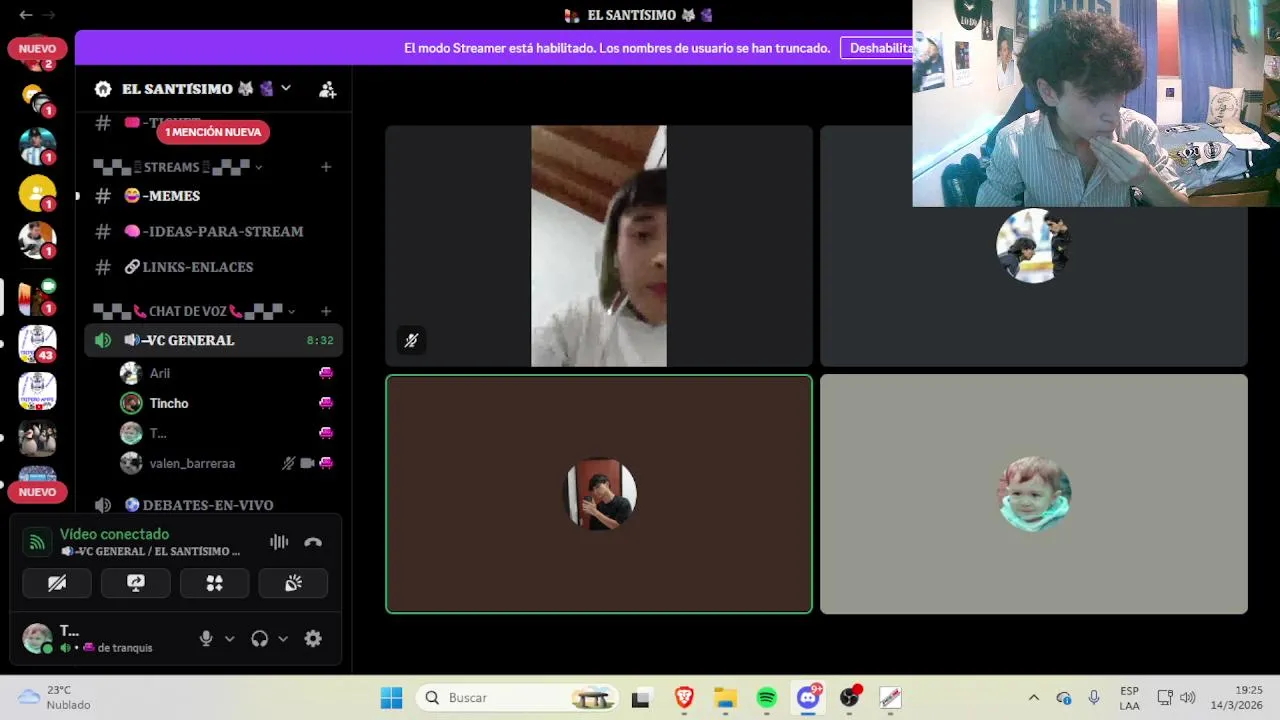Focus the webcam video tile of valen_barreraa

(599, 246)
